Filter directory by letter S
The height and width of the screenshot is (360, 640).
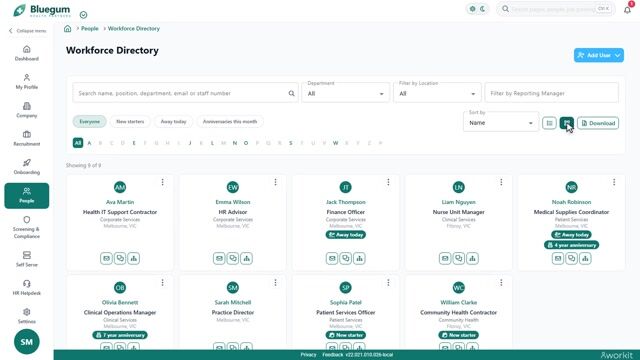pyautogui.click(x=291, y=143)
